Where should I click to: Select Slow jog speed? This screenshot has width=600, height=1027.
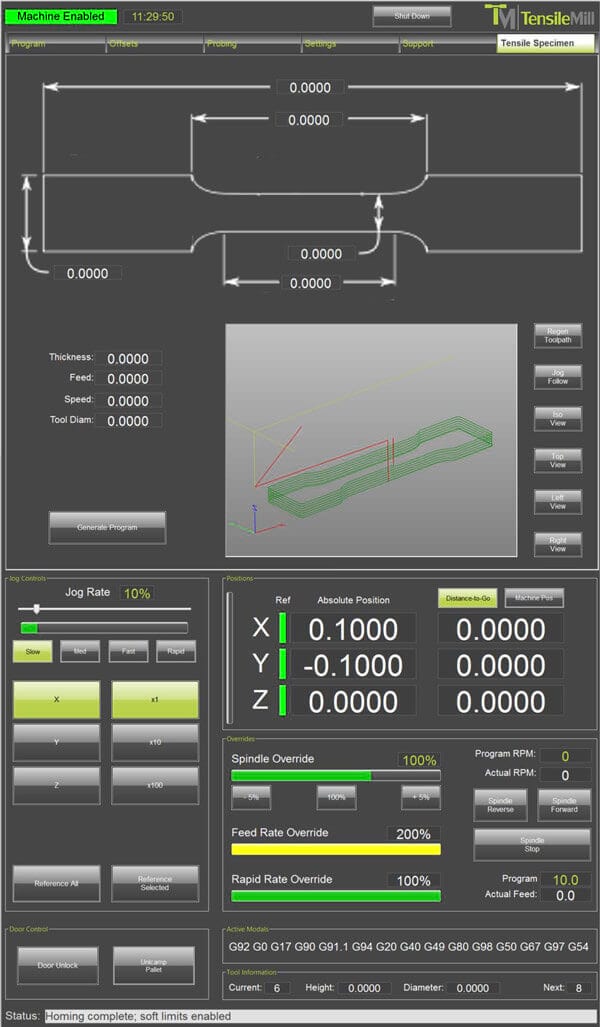point(32,652)
